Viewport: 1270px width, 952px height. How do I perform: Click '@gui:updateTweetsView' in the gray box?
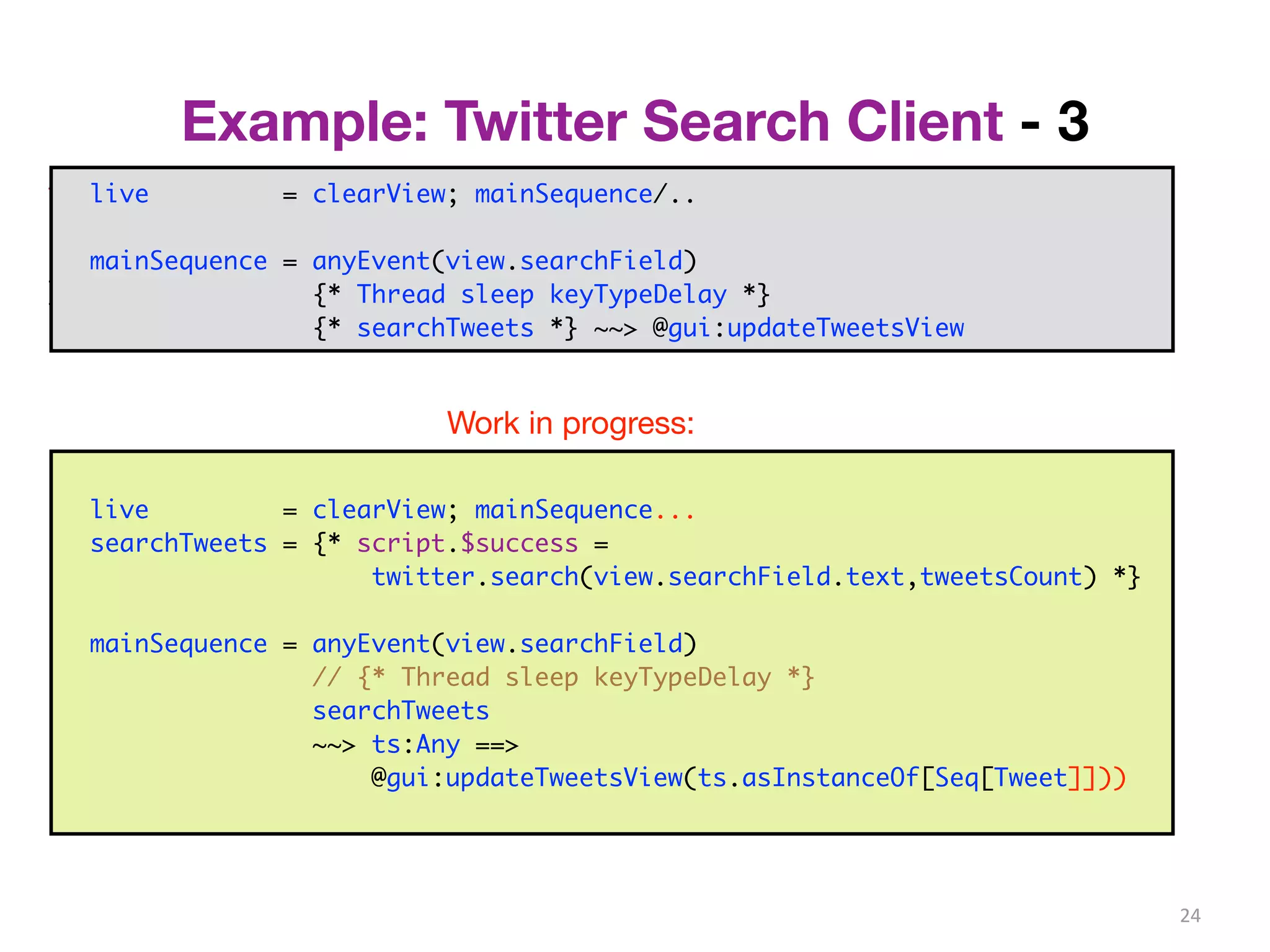(x=808, y=328)
